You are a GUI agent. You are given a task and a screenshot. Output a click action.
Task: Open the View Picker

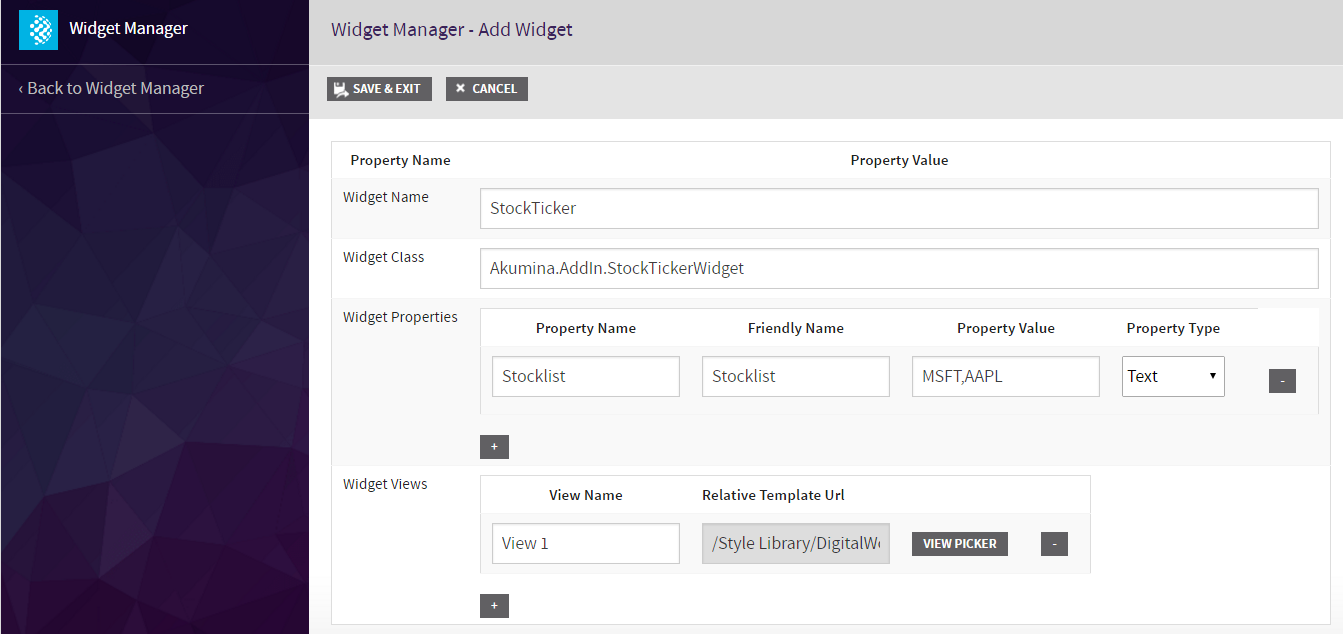959,544
